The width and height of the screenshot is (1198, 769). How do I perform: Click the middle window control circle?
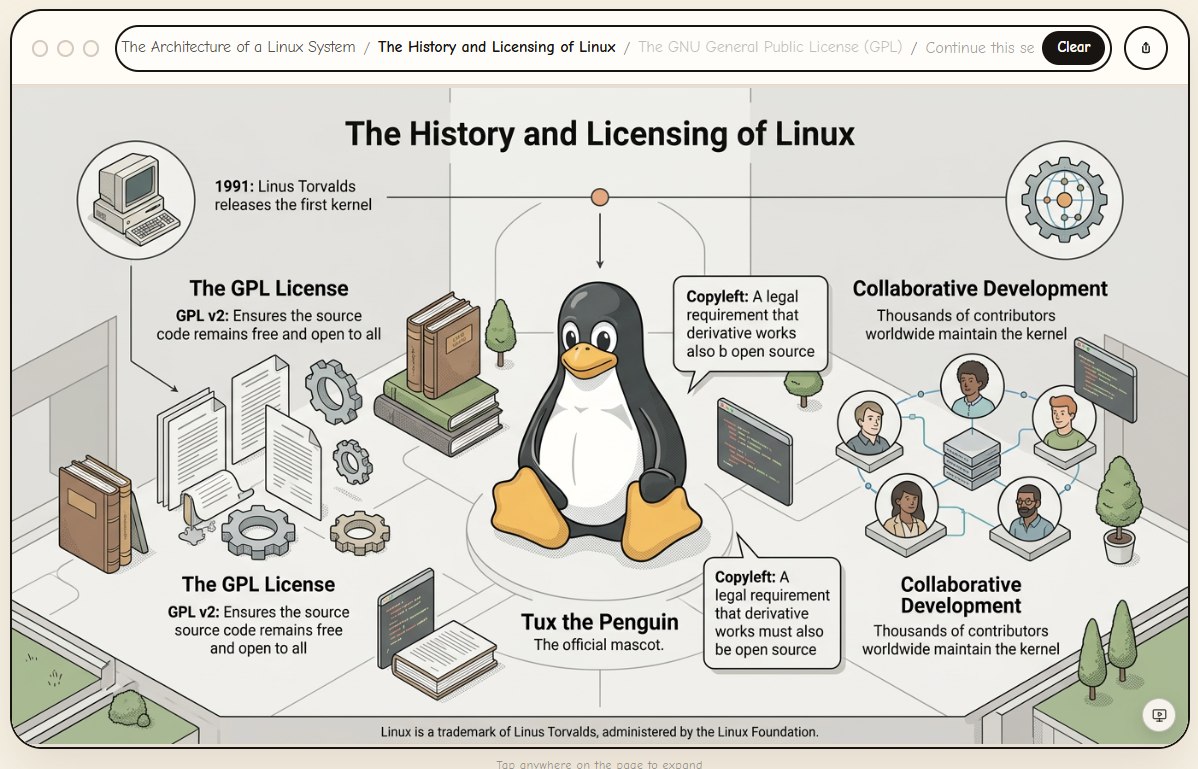(65, 47)
